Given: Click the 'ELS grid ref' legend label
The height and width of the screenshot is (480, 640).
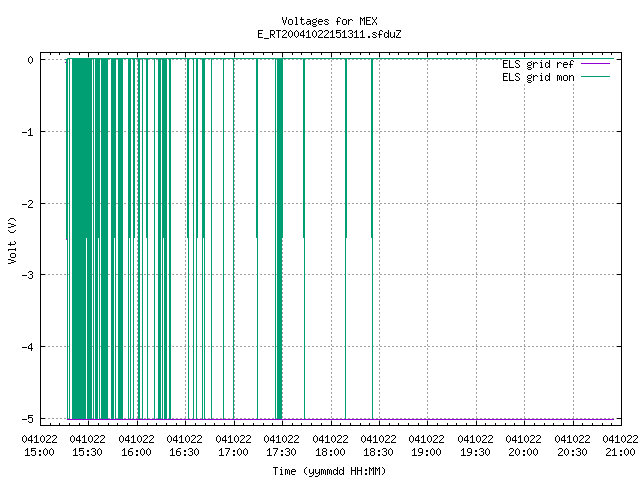Looking at the screenshot, I should pyautogui.click(x=538, y=64).
